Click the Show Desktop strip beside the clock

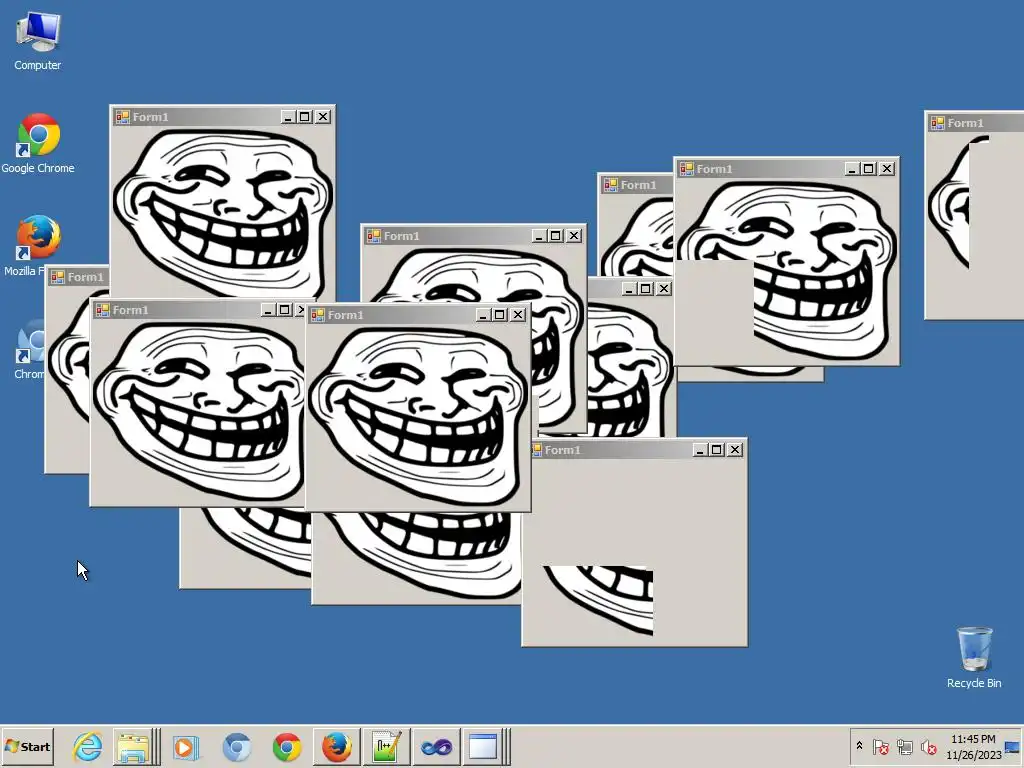(x=1013, y=746)
